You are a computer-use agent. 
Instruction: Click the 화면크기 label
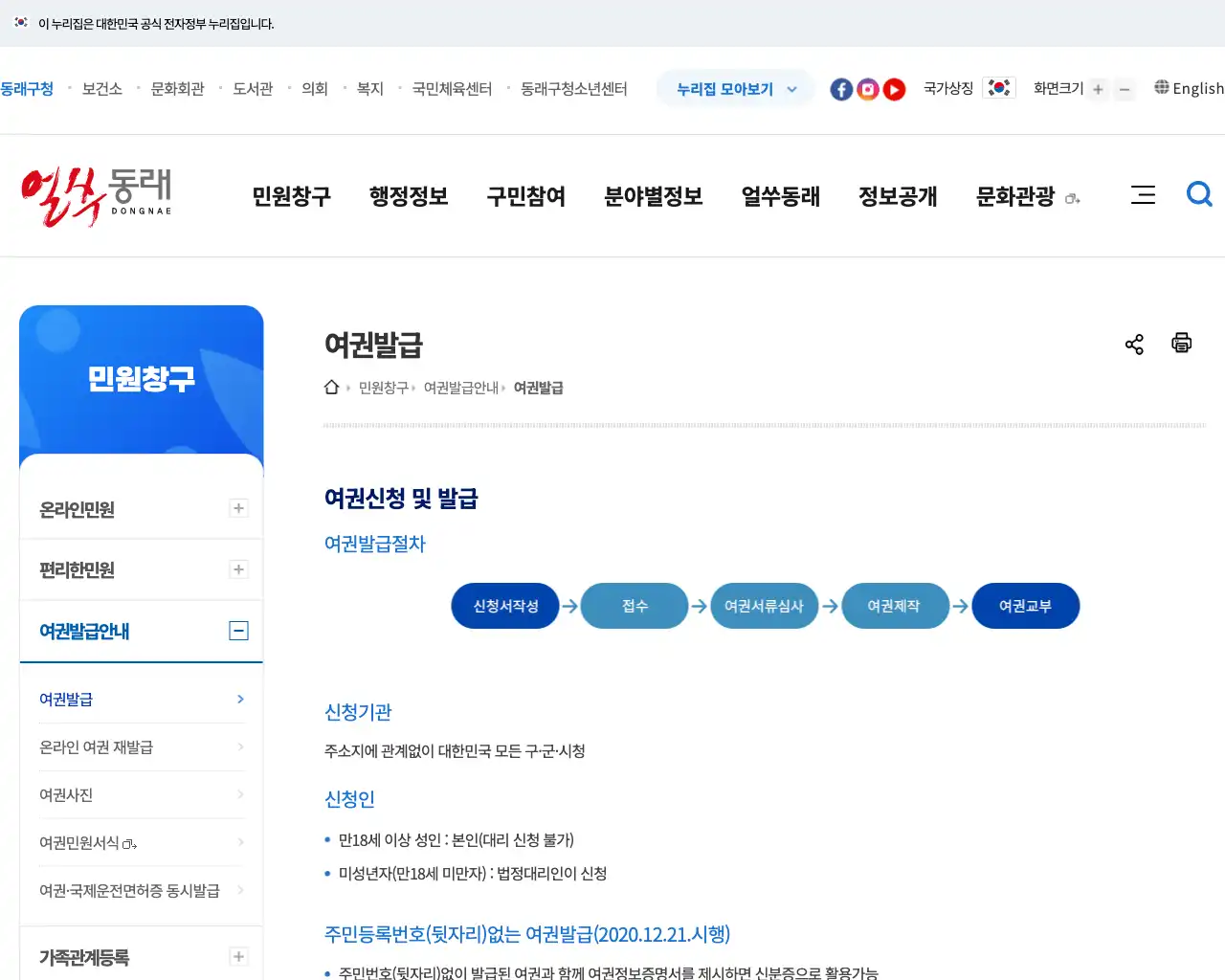(x=1058, y=88)
